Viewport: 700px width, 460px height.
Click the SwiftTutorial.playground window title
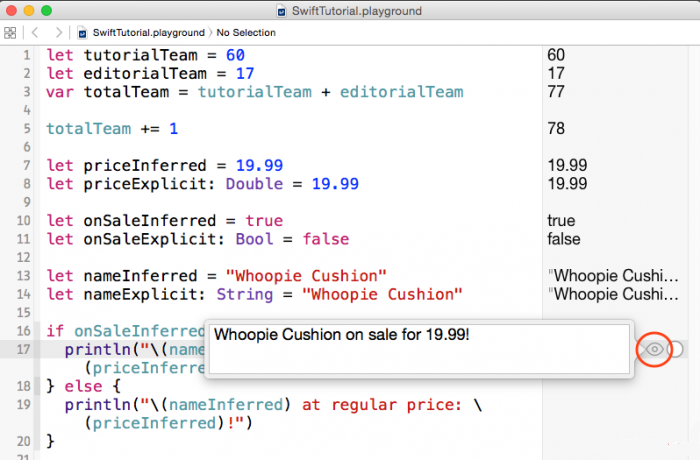357,11
